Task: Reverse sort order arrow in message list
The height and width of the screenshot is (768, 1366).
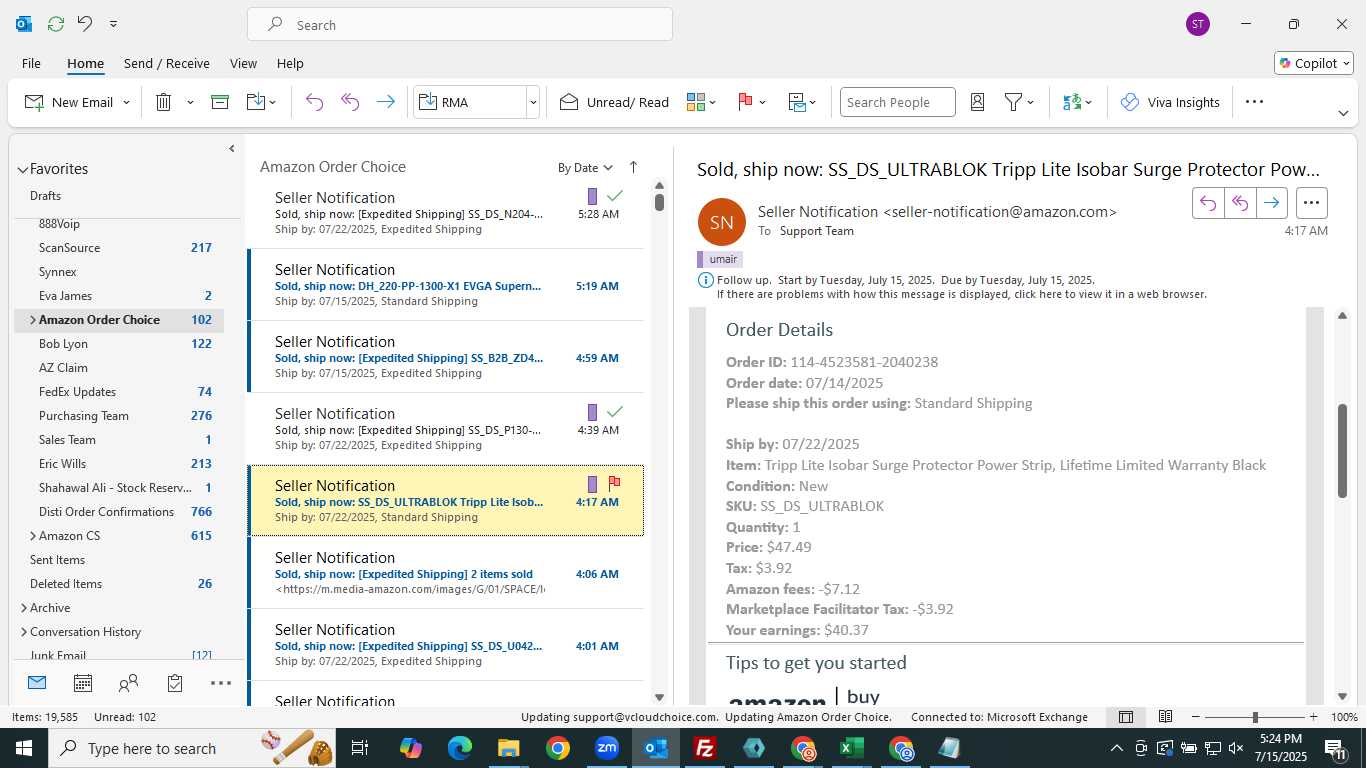Action: [x=633, y=167]
